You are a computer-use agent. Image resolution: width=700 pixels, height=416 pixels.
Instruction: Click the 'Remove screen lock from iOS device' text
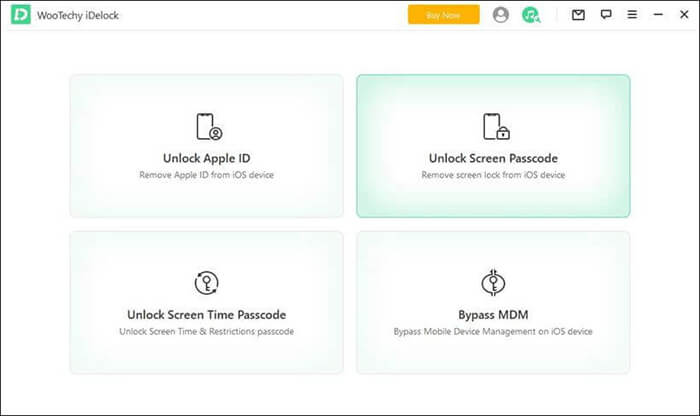click(x=493, y=175)
